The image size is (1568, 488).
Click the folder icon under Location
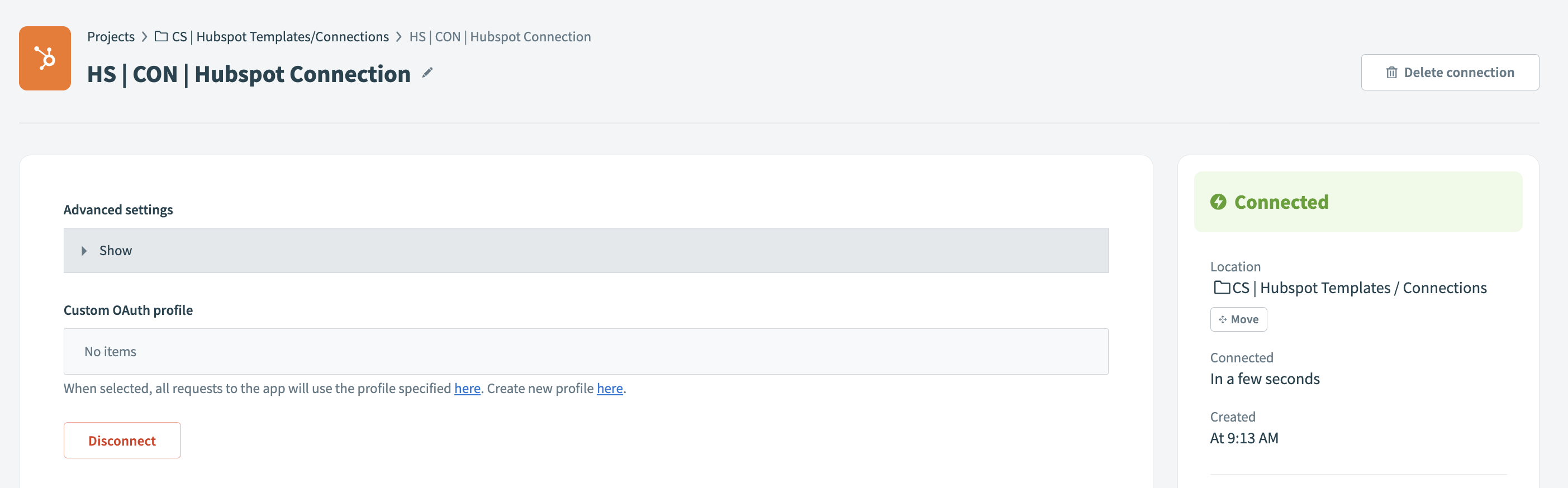[1222, 287]
